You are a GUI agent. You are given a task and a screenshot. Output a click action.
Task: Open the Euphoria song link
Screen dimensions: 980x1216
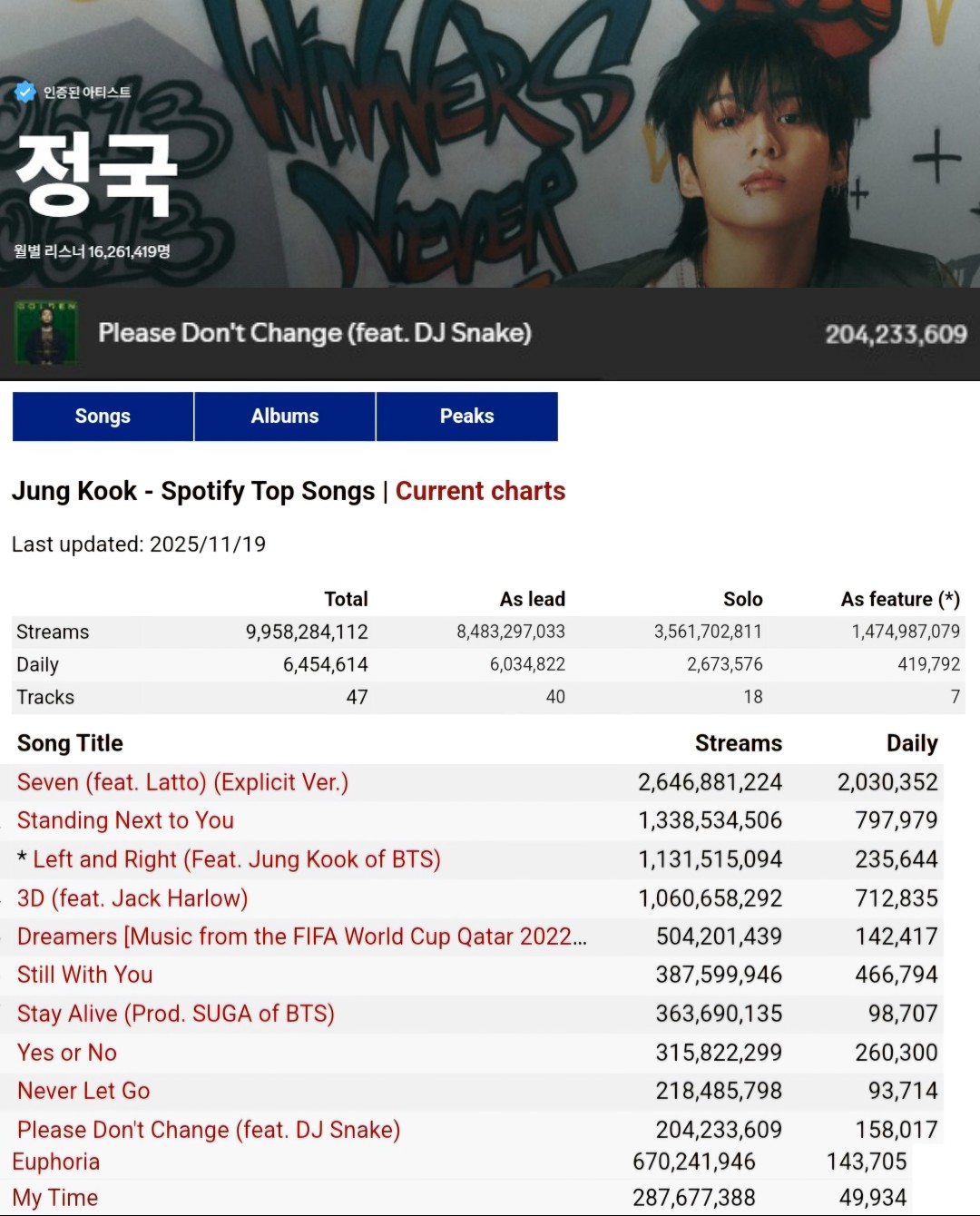(x=56, y=1162)
